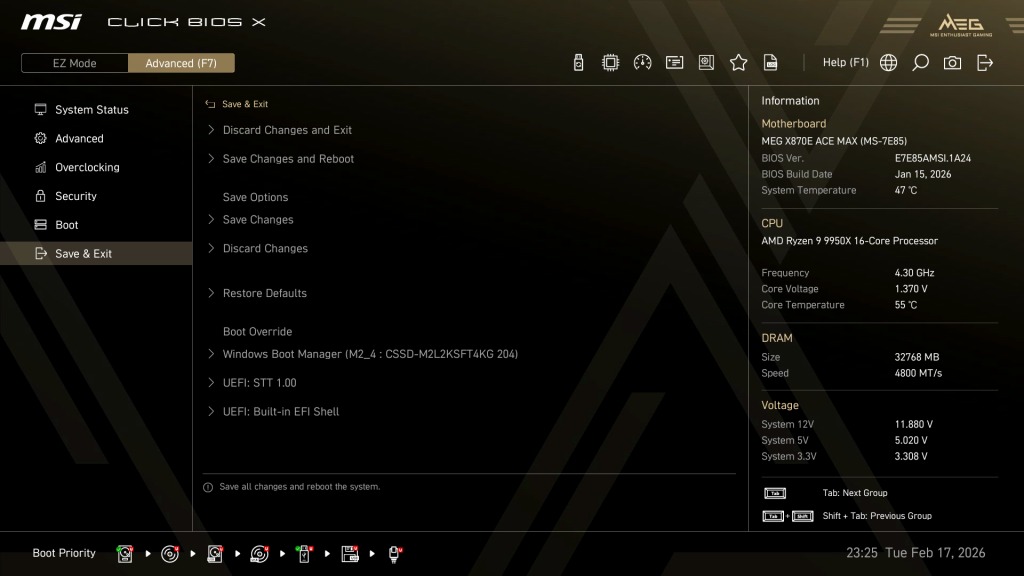Click DRAM speed 4800 MT/s

tap(918, 374)
